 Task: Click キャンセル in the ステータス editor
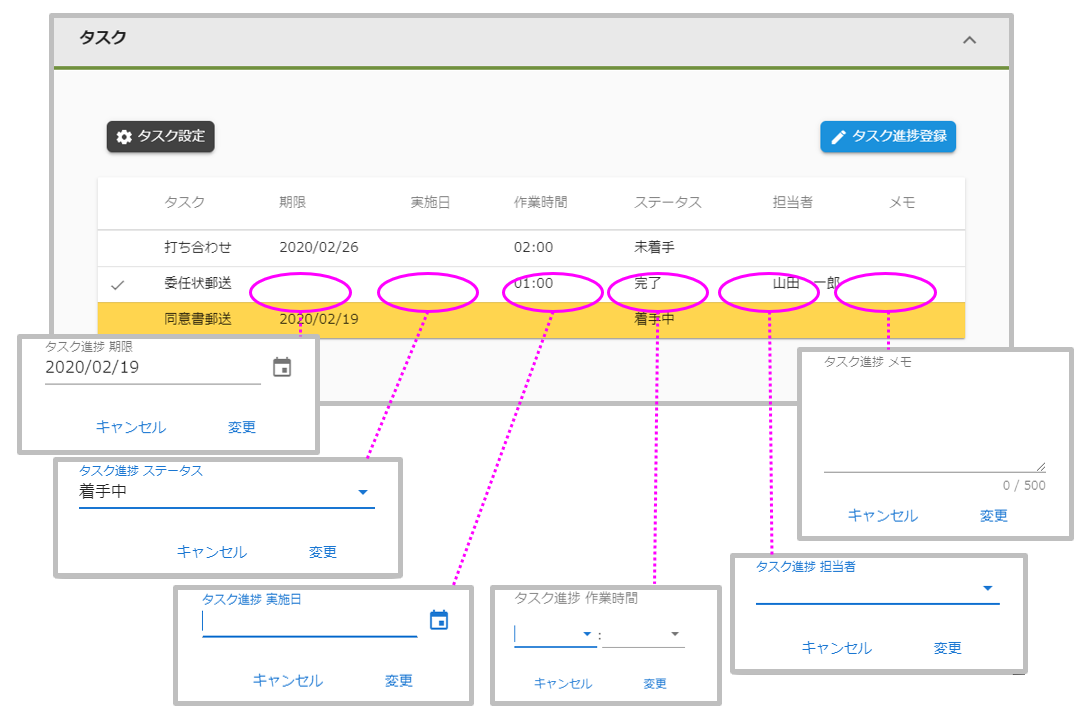(x=212, y=551)
